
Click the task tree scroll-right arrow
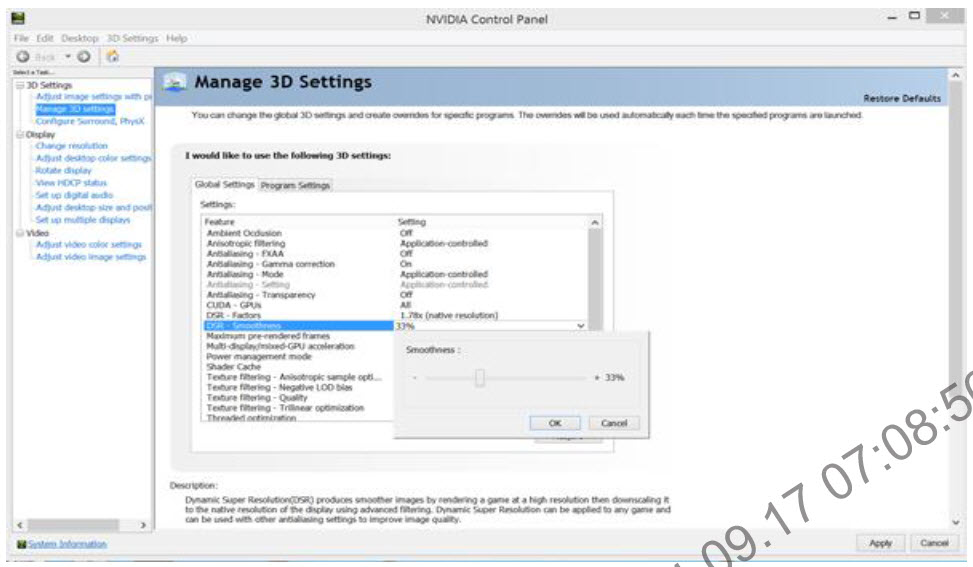coord(143,525)
